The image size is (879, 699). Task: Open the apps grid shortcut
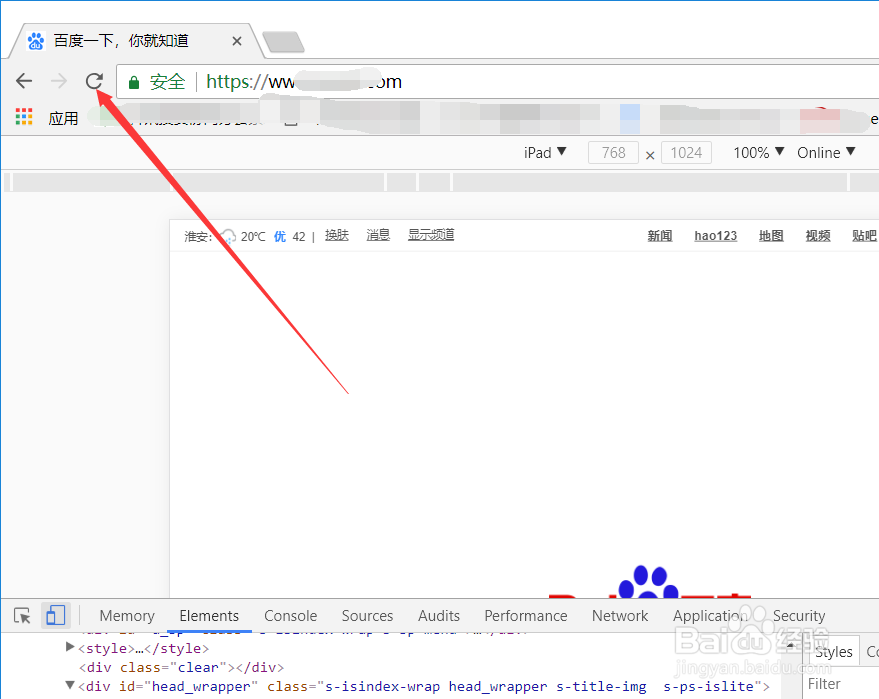point(24,117)
